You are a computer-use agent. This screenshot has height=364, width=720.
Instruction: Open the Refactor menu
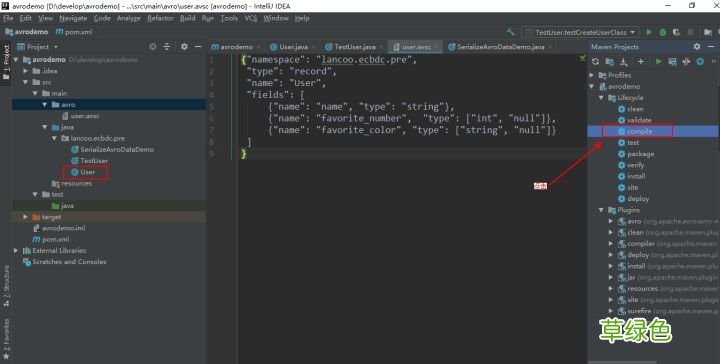tap(160, 18)
